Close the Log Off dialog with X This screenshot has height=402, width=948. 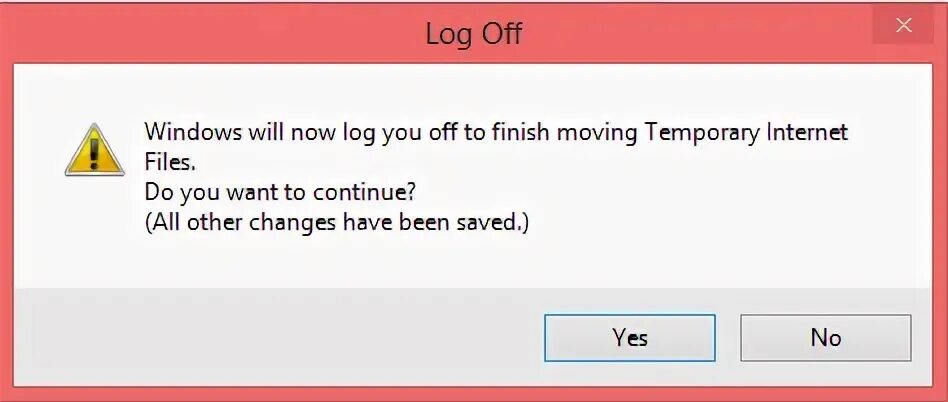pyautogui.click(x=903, y=25)
